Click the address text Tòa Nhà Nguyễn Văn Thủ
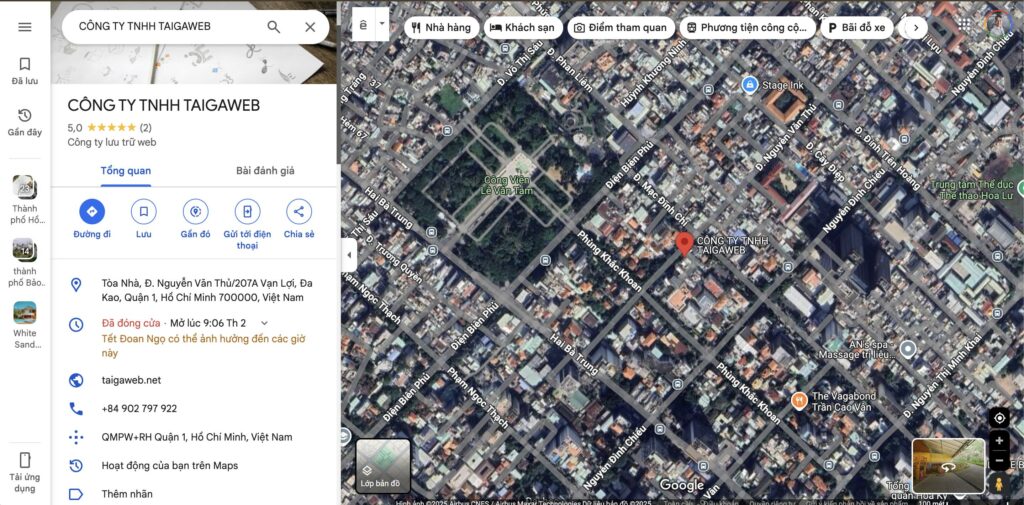 (x=207, y=290)
